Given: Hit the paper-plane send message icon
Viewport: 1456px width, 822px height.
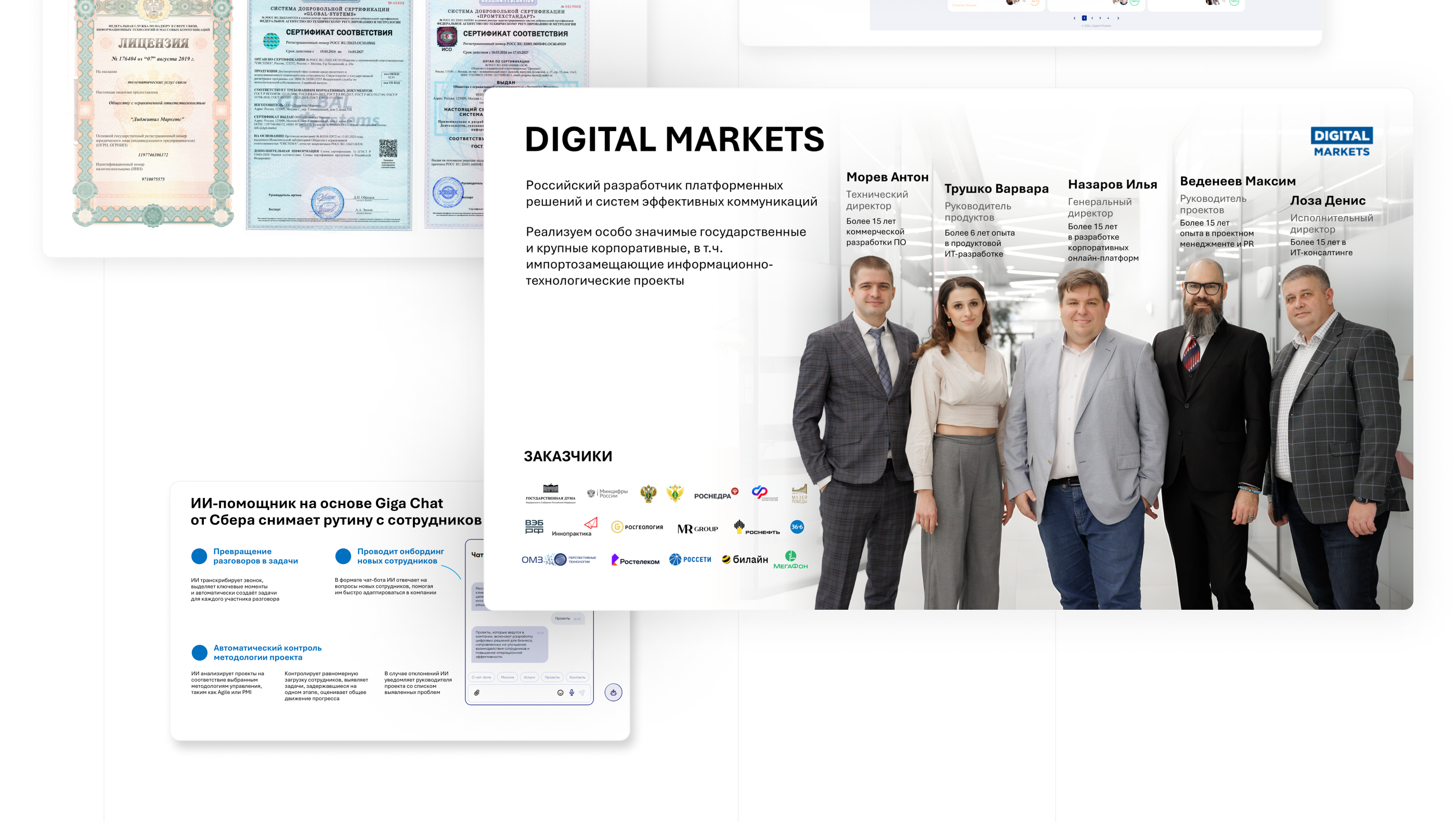Looking at the screenshot, I should (582, 692).
